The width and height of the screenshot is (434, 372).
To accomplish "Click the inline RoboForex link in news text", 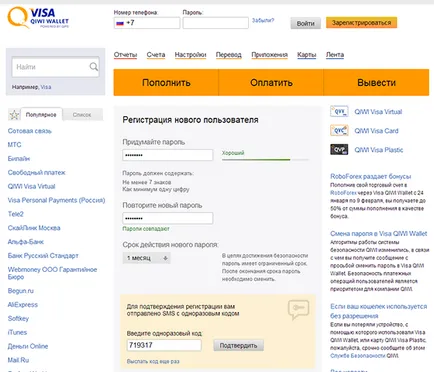I will (343, 193).
